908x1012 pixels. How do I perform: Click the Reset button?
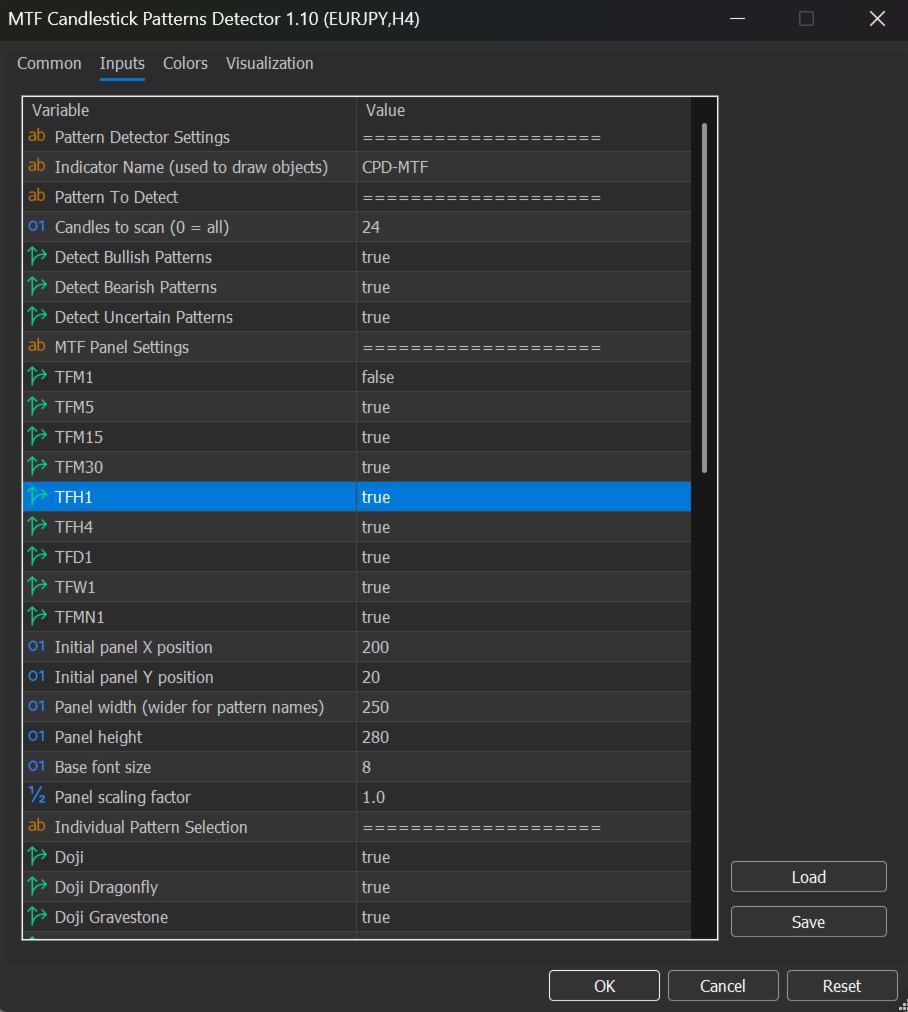click(x=841, y=986)
